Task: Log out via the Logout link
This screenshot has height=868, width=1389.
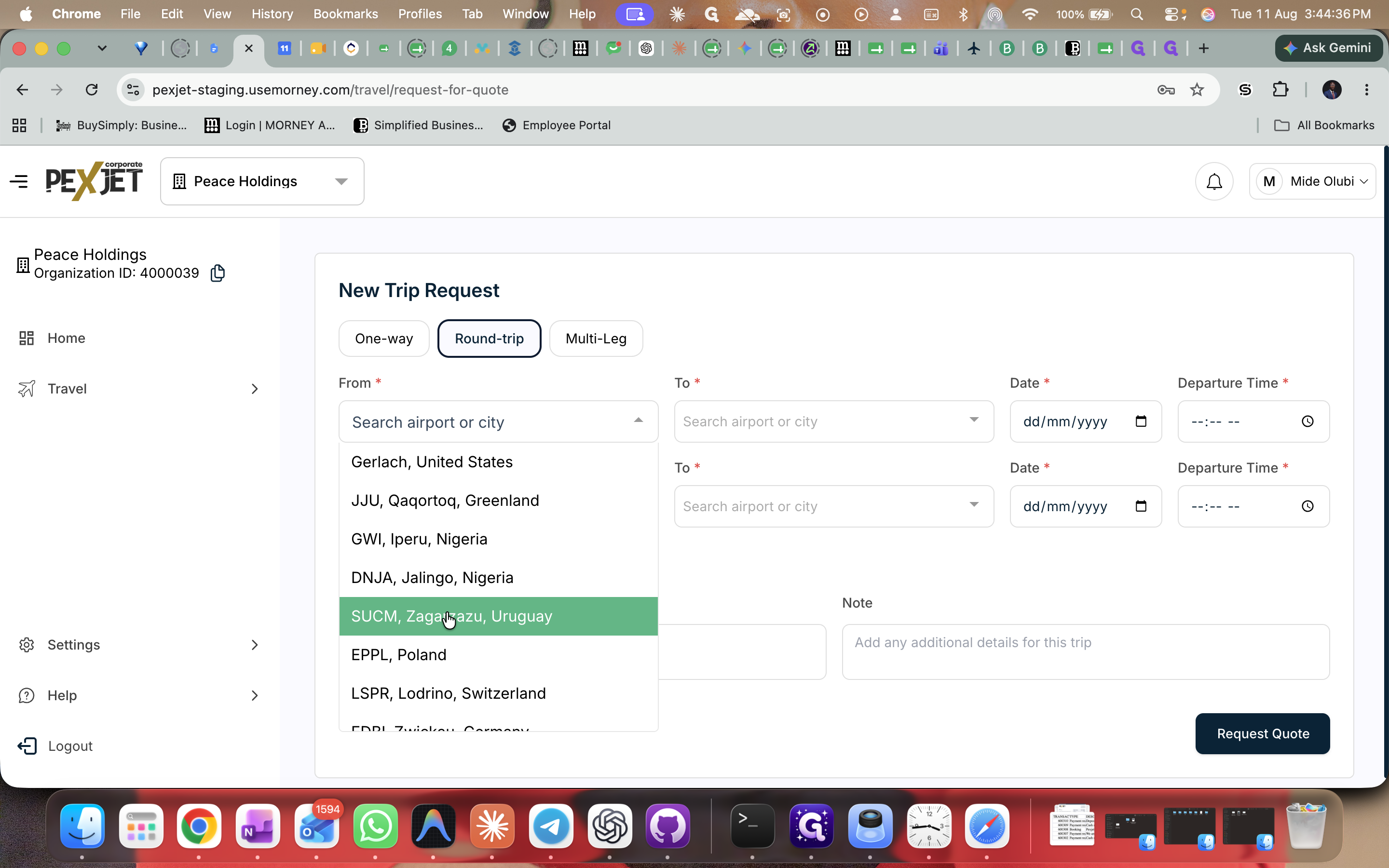Action: [x=55, y=746]
